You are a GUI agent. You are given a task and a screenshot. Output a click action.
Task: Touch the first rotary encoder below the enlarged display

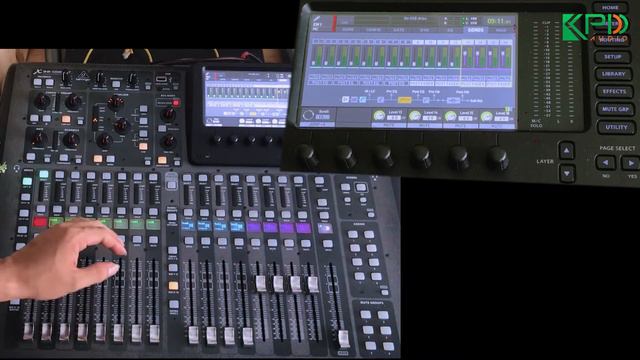(x=307, y=156)
